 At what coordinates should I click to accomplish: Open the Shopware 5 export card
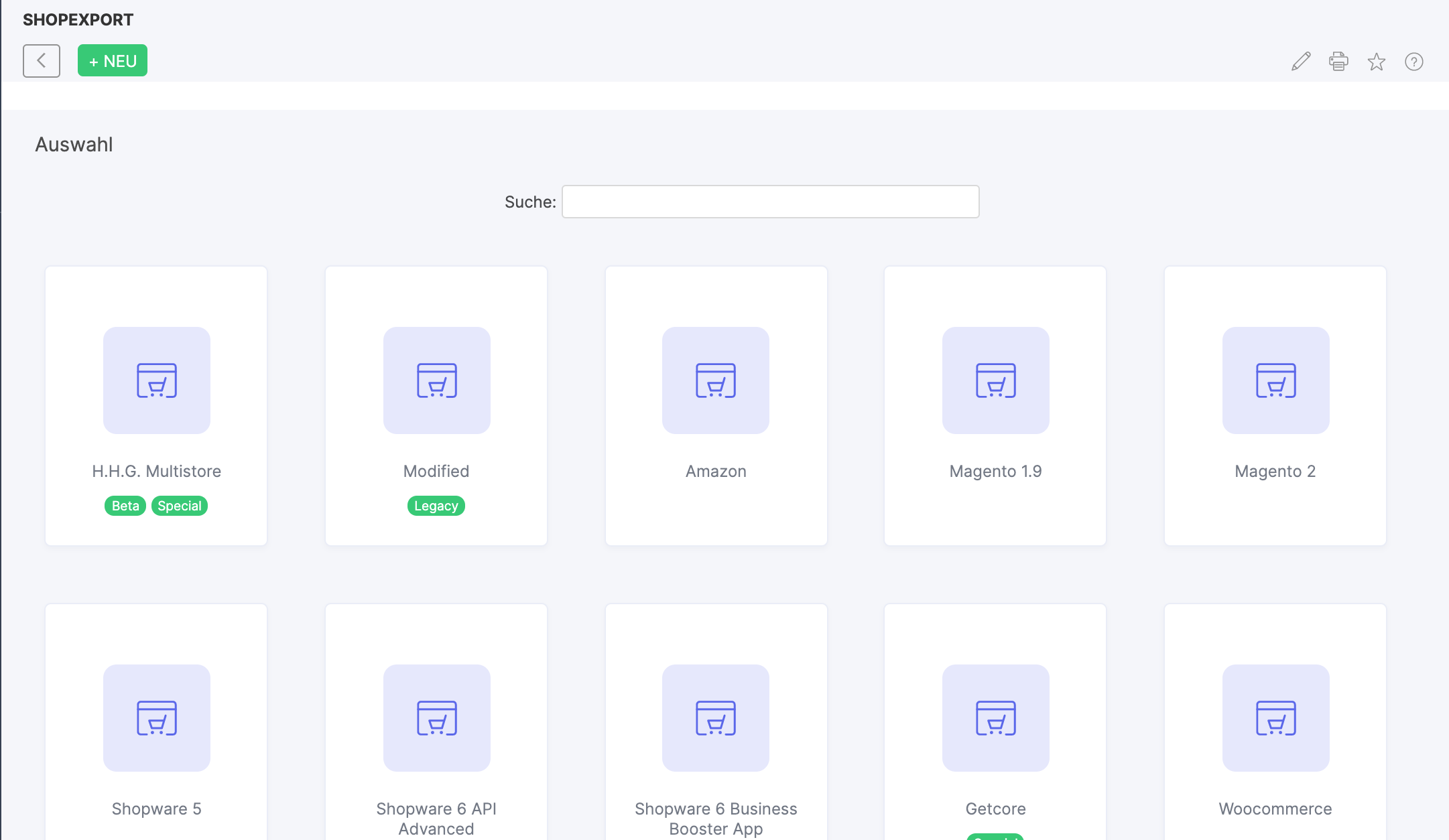tap(156, 717)
